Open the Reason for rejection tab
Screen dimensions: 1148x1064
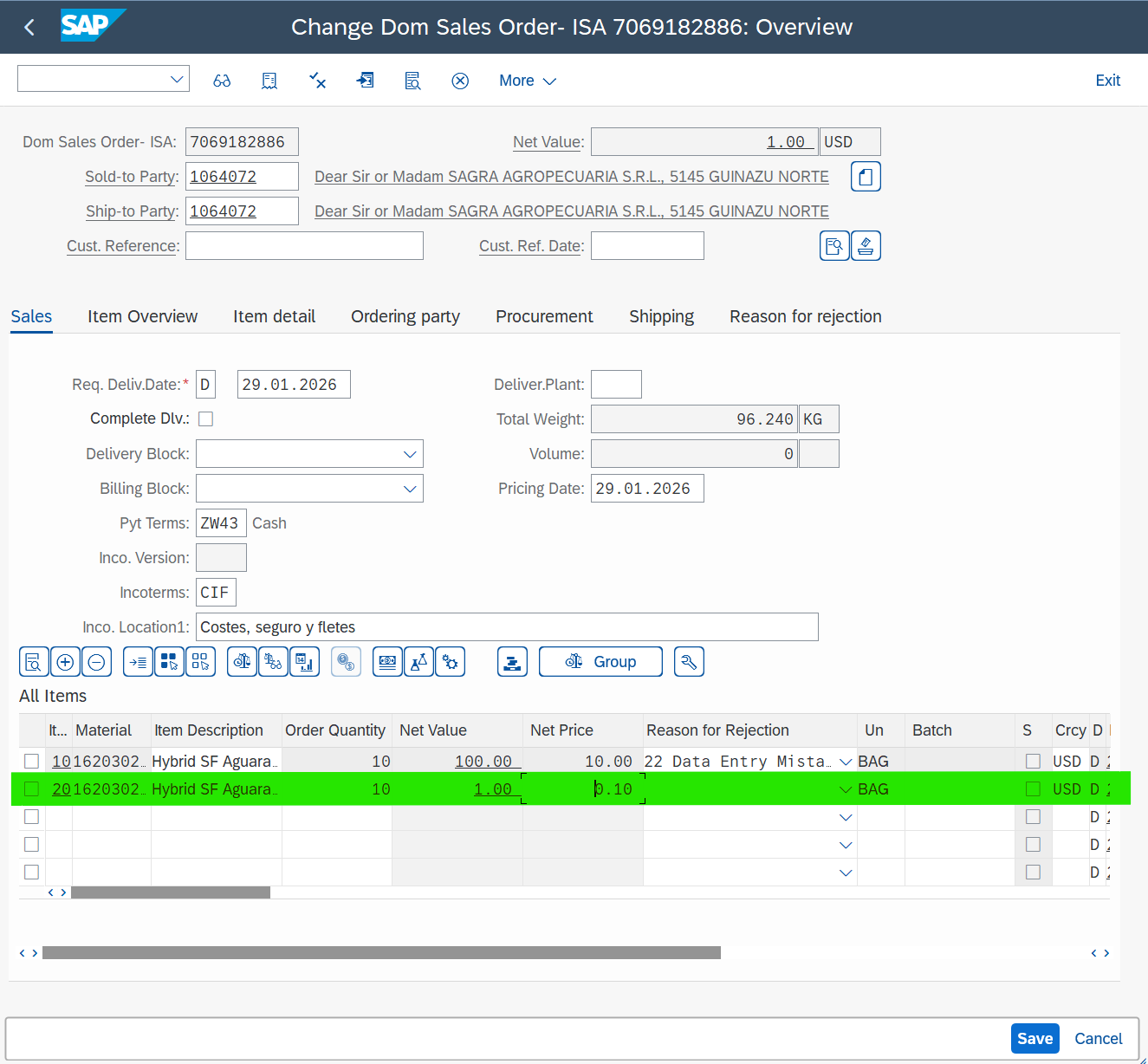pyautogui.click(x=805, y=316)
